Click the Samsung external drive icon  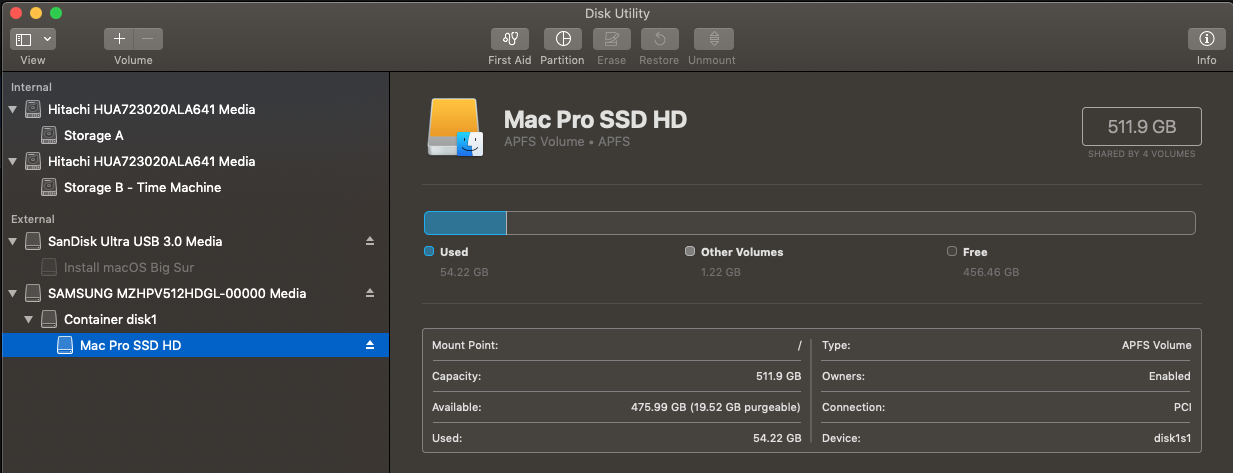[x=33, y=293]
